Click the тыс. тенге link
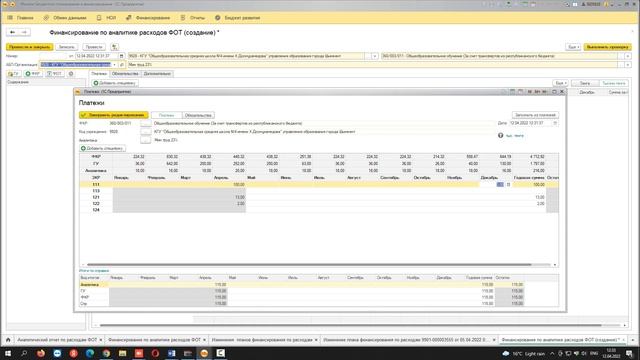This screenshot has height=360, width=640. coord(515,136)
